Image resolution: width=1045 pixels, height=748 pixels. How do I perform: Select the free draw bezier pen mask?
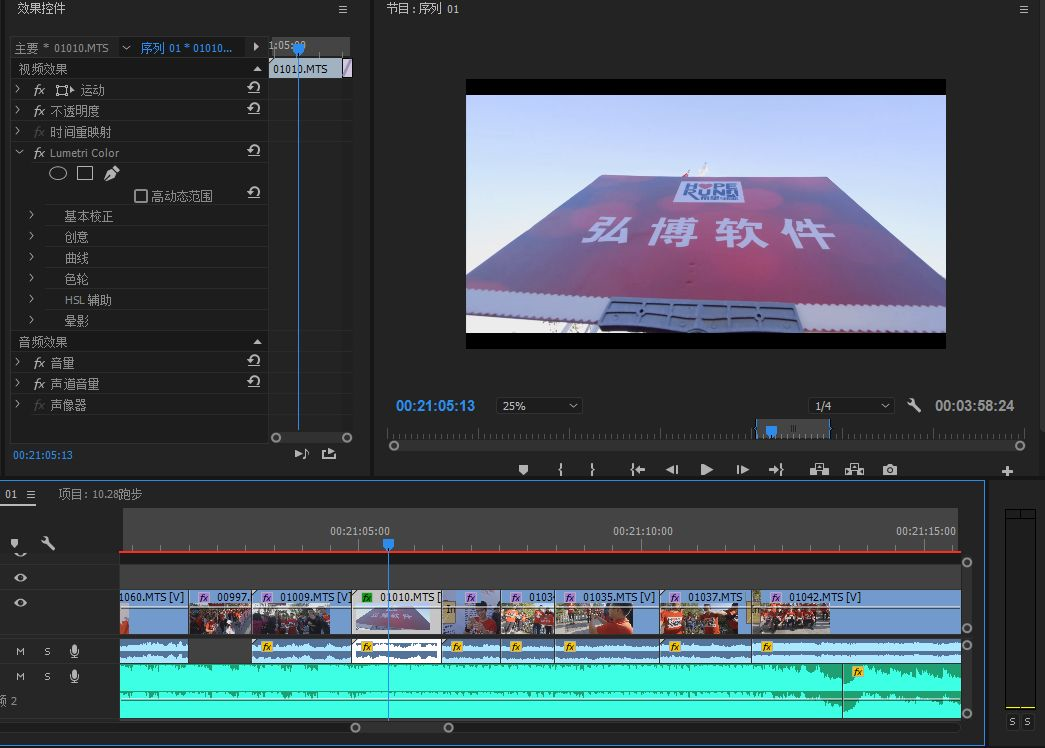tap(111, 173)
